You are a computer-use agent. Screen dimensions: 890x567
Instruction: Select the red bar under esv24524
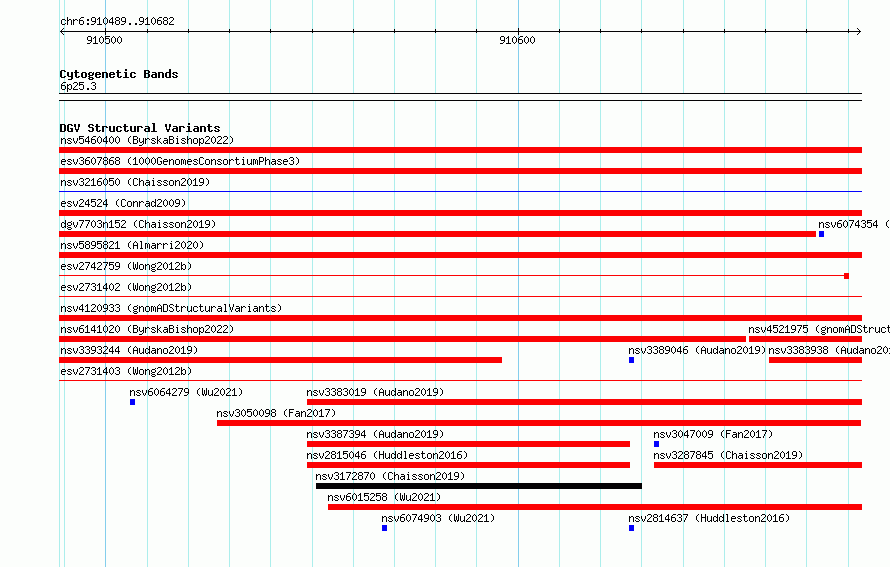[460, 213]
